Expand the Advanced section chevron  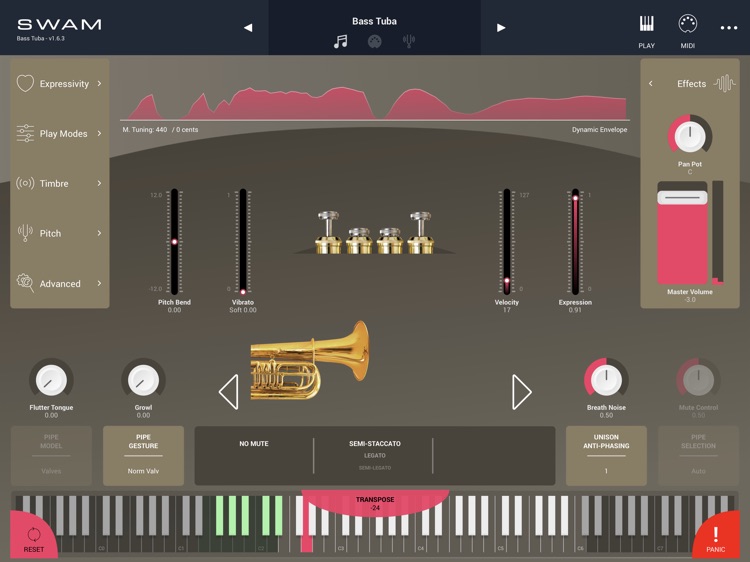(x=99, y=283)
